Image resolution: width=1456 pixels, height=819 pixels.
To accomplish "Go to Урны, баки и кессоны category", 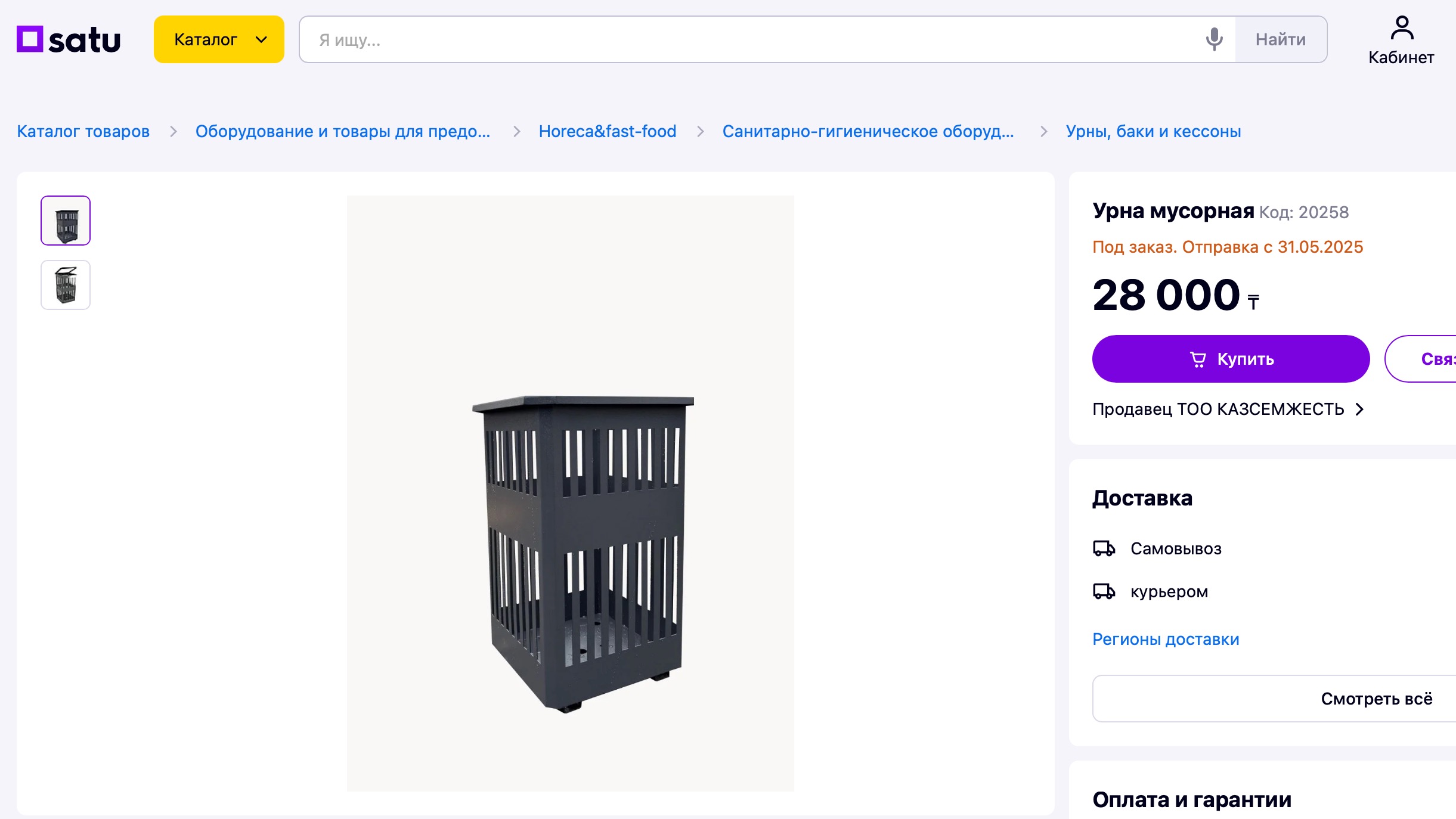I will click(1153, 131).
